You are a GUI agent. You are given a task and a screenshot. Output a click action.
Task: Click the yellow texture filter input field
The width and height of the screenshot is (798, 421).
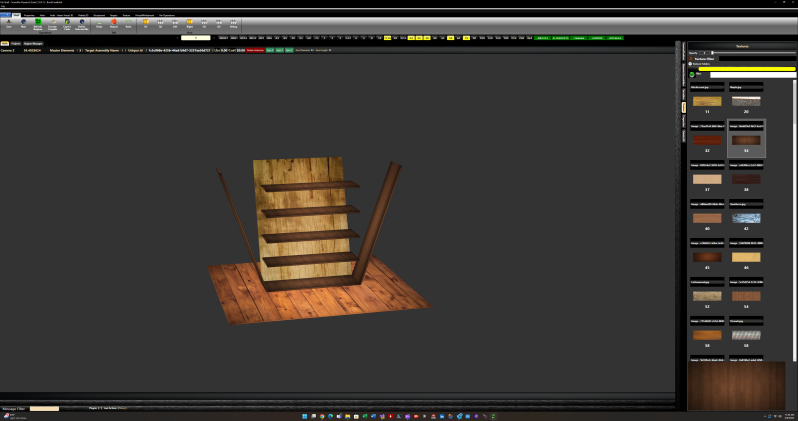tap(746, 69)
